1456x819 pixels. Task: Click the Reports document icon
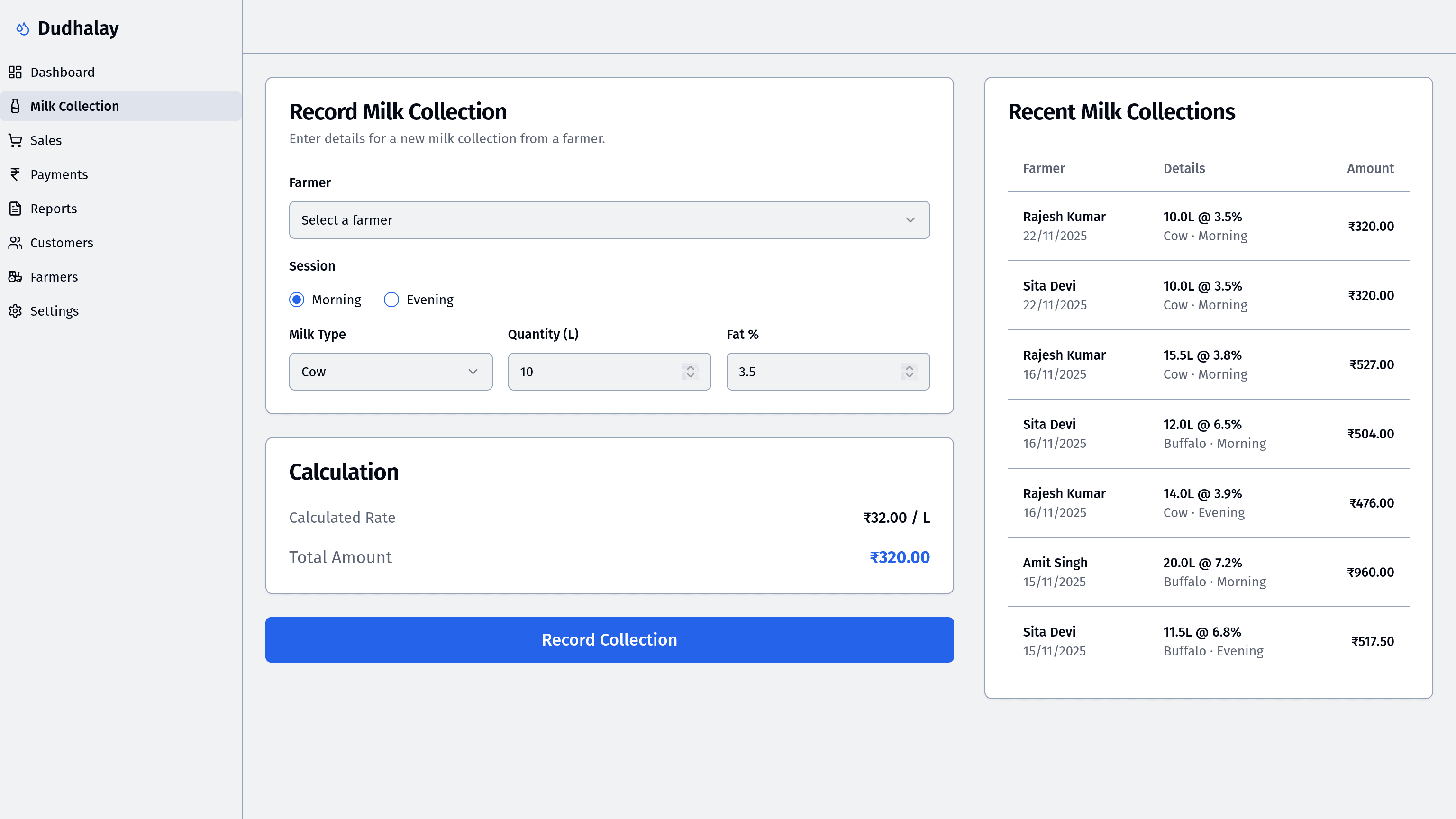[x=15, y=209]
